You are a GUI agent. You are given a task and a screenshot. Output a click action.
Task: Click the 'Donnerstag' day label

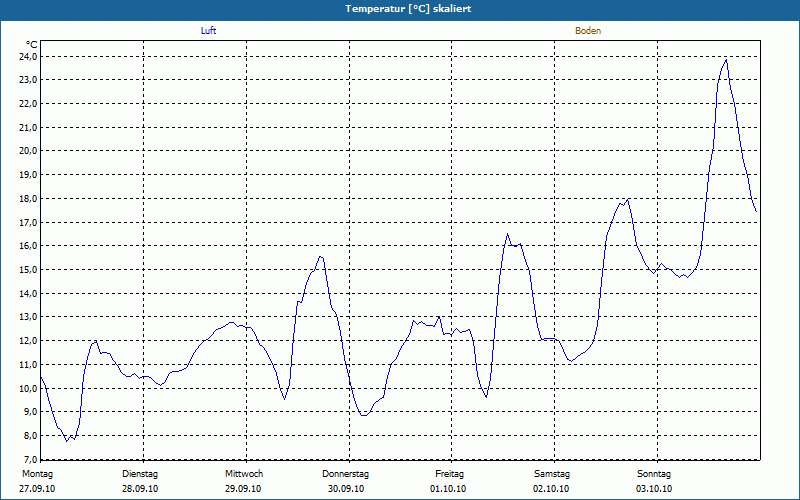click(x=345, y=474)
